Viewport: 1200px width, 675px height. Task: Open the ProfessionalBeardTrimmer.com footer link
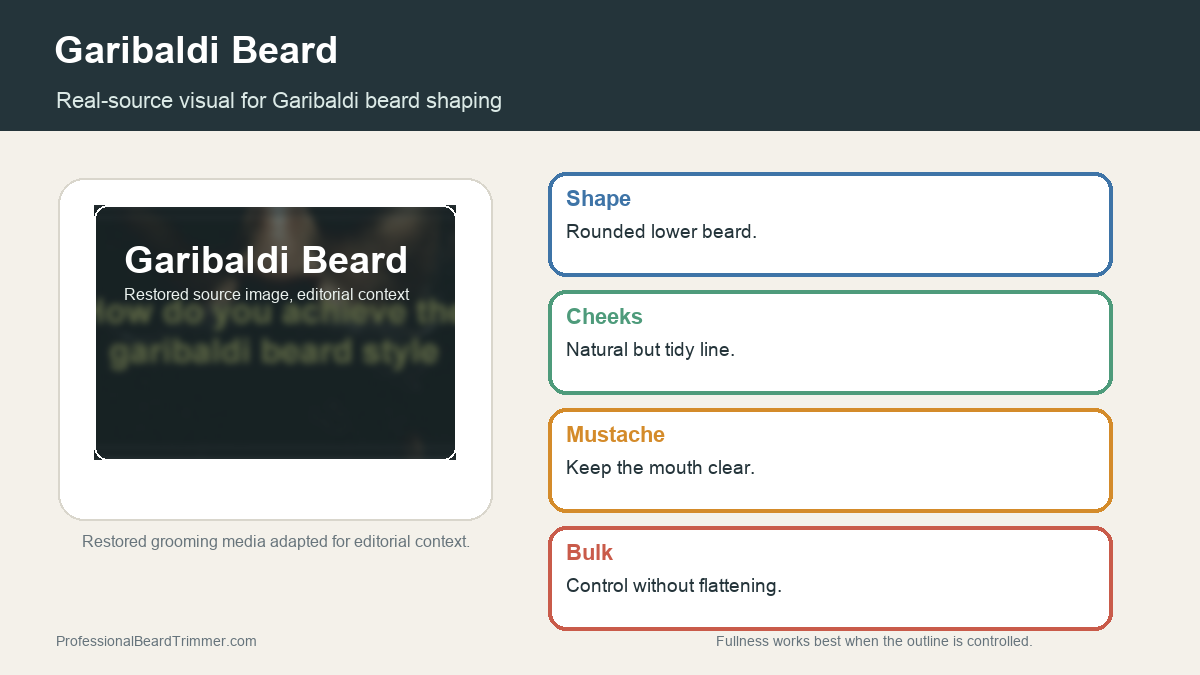pos(156,641)
